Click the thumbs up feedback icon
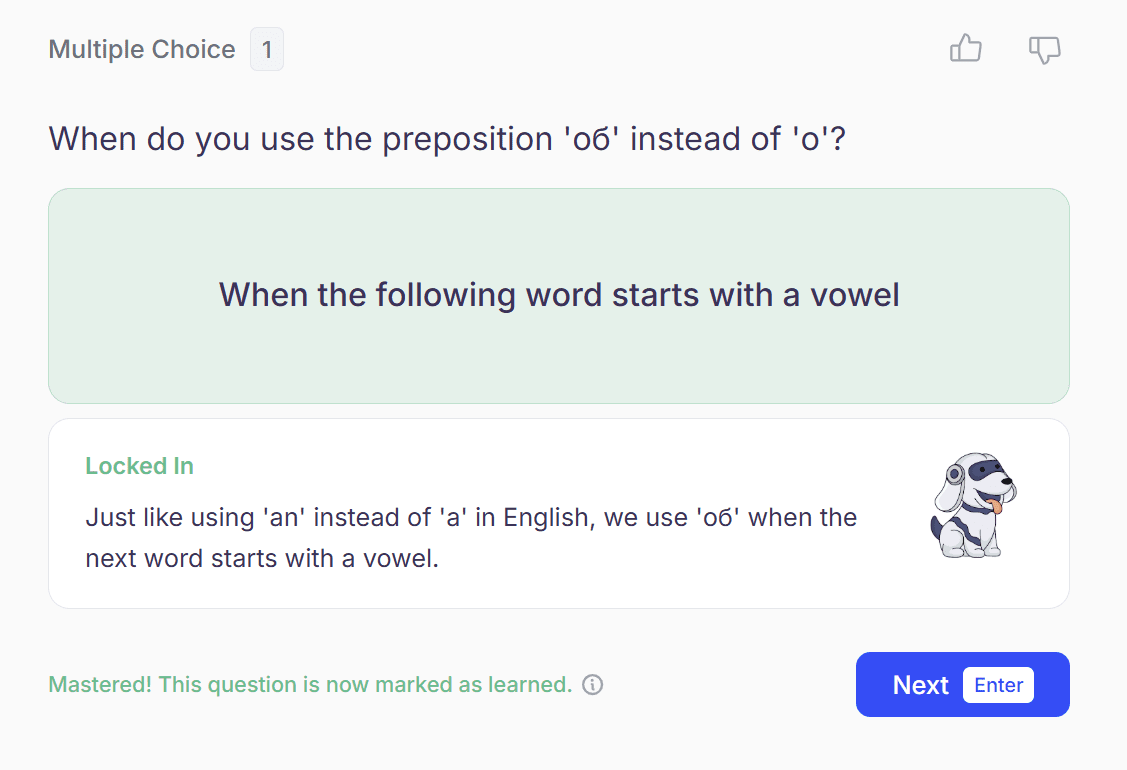Viewport: 1127px width, 770px height. click(965, 49)
